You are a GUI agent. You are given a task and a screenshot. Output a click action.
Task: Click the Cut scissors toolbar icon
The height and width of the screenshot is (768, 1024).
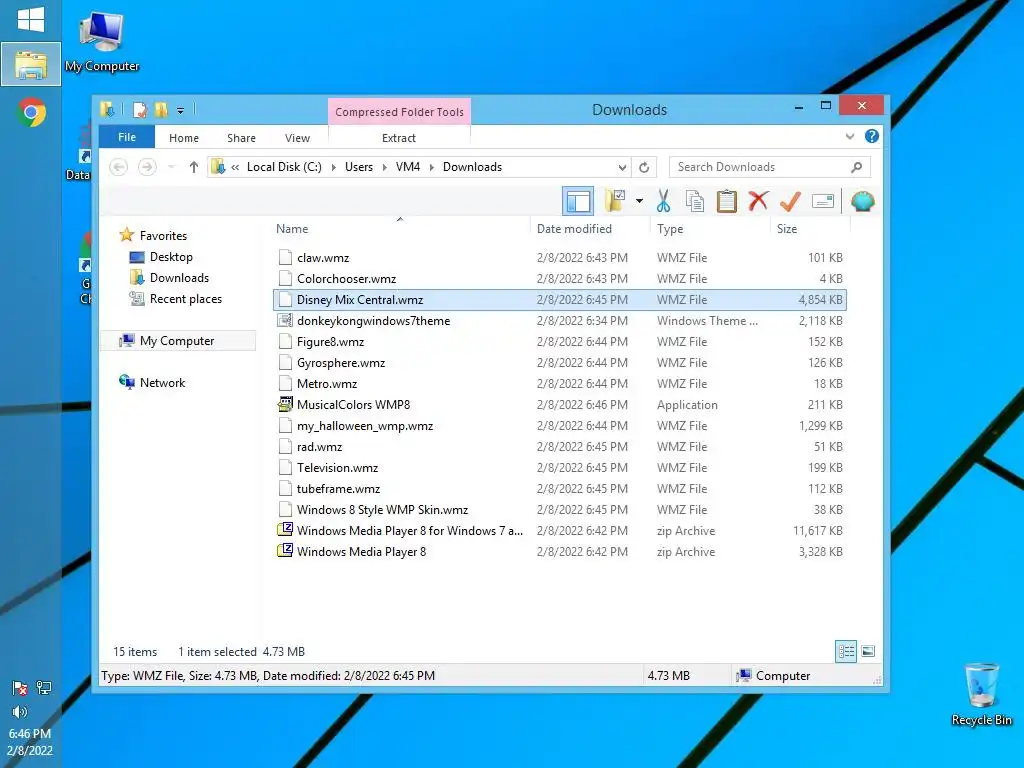tap(663, 201)
